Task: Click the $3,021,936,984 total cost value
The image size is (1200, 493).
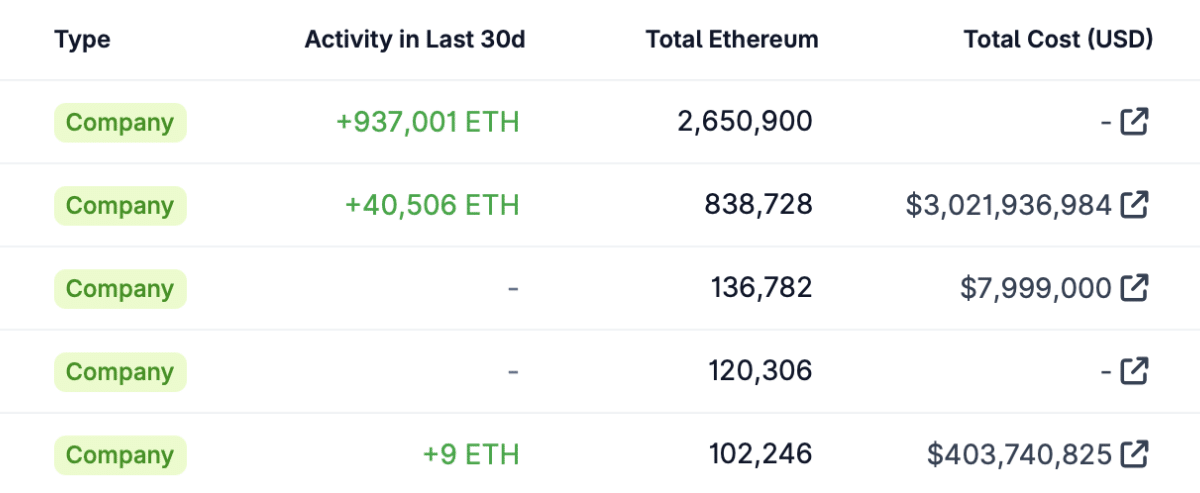Action: click(1008, 206)
